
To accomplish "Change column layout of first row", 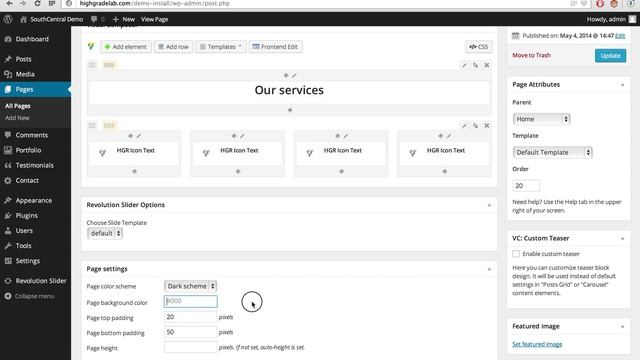I will tap(109, 65).
